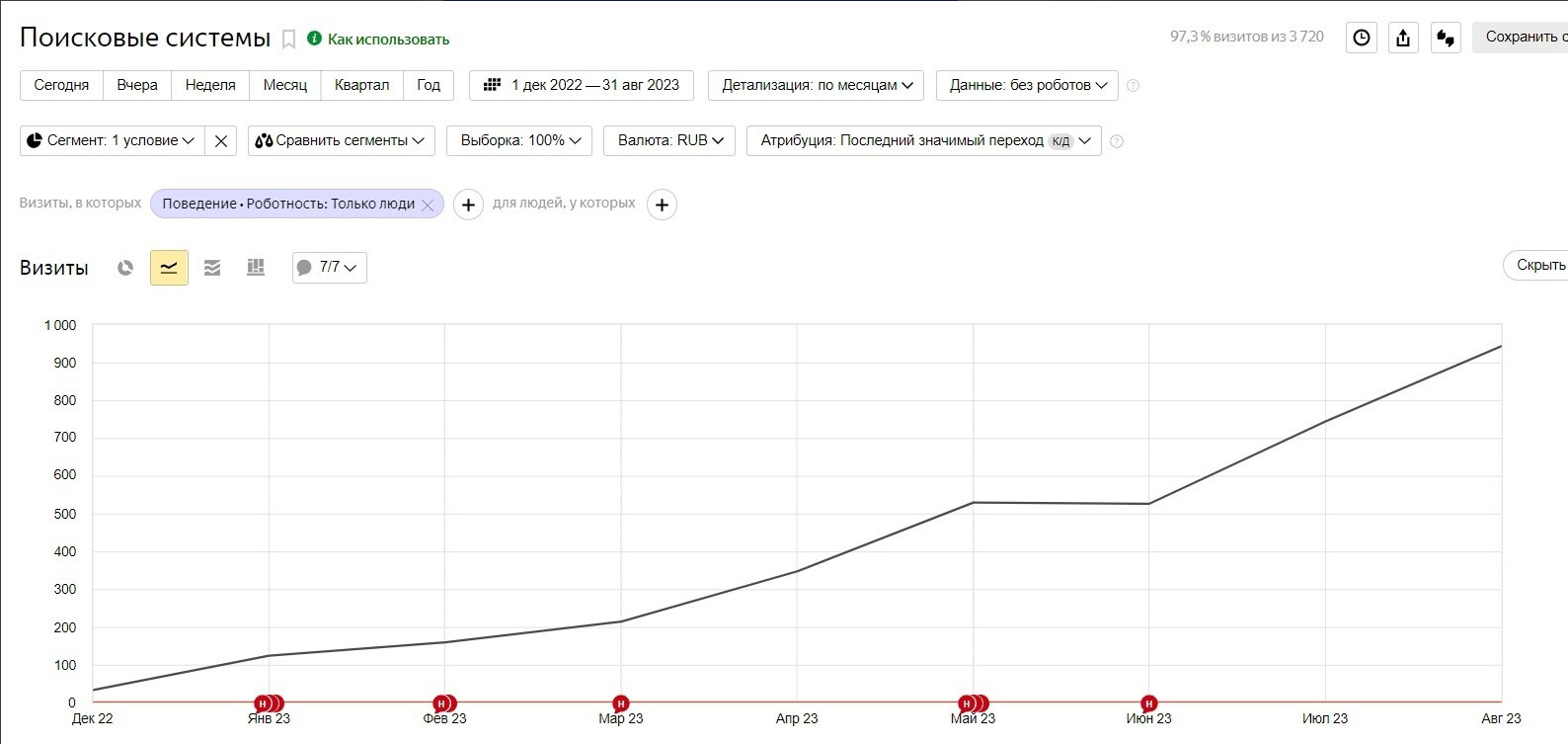Image resolution: width=1568 pixels, height=744 pixels.
Task: Remove Роботность: Только люди filter chip
Action: point(428,205)
